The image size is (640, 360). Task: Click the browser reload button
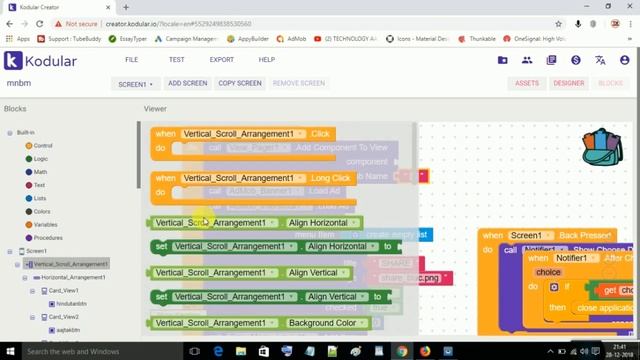pos(40,24)
